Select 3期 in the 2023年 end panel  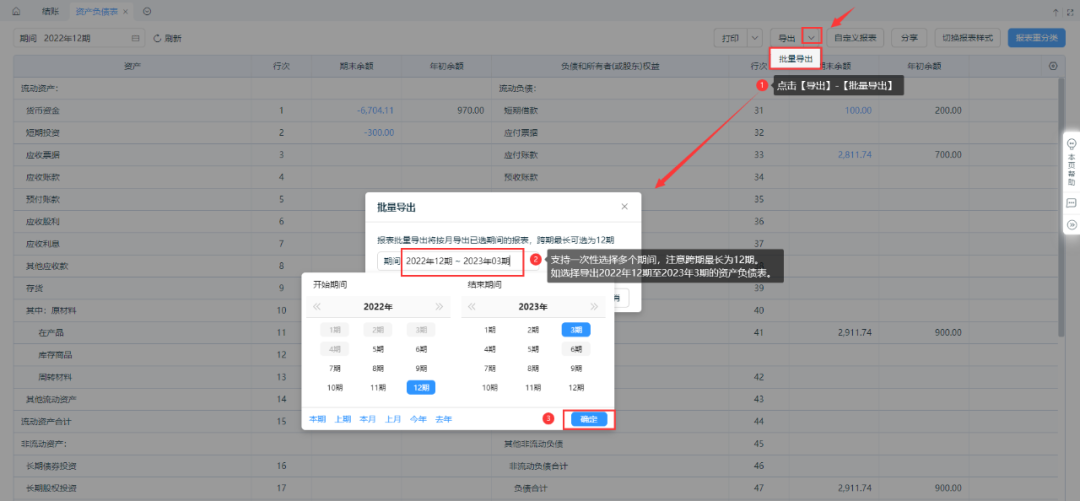pyautogui.click(x=576, y=330)
